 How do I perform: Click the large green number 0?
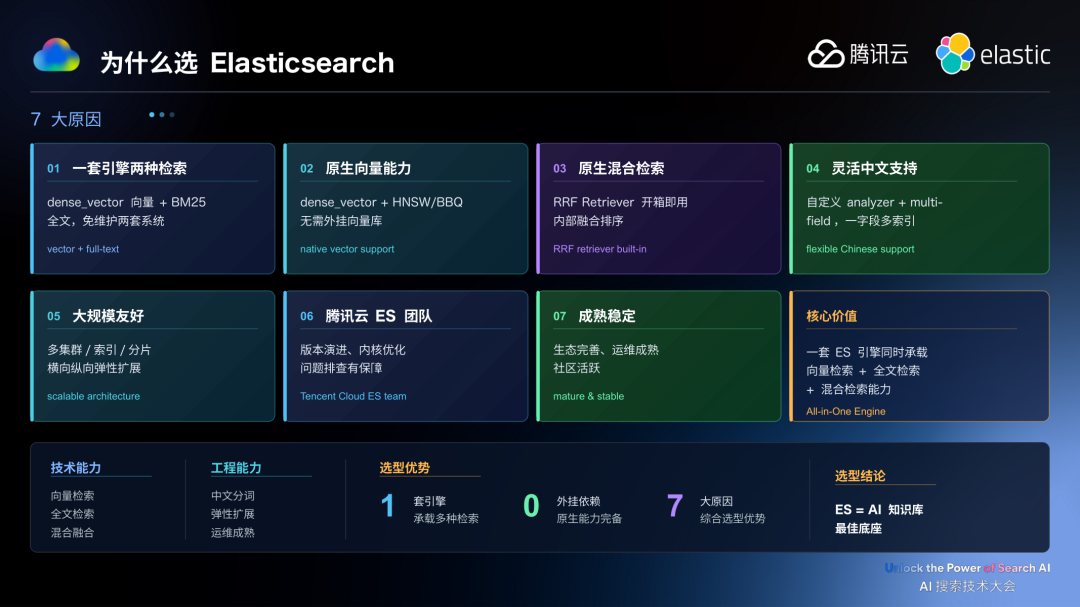[x=531, y=506]
